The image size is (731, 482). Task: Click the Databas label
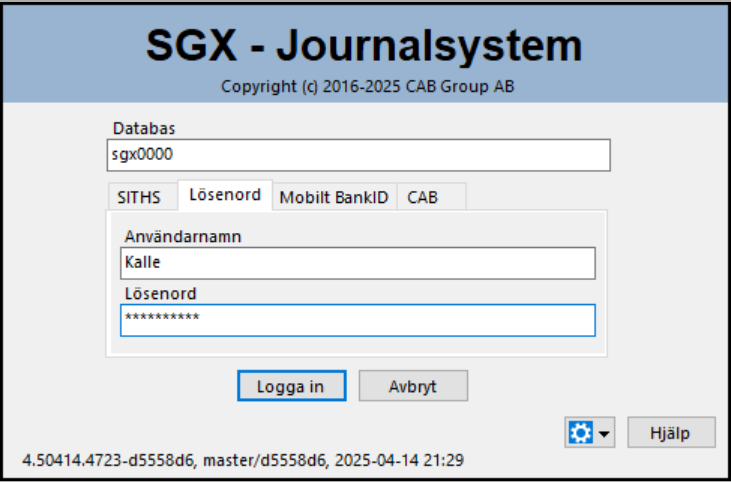[144, 128]
